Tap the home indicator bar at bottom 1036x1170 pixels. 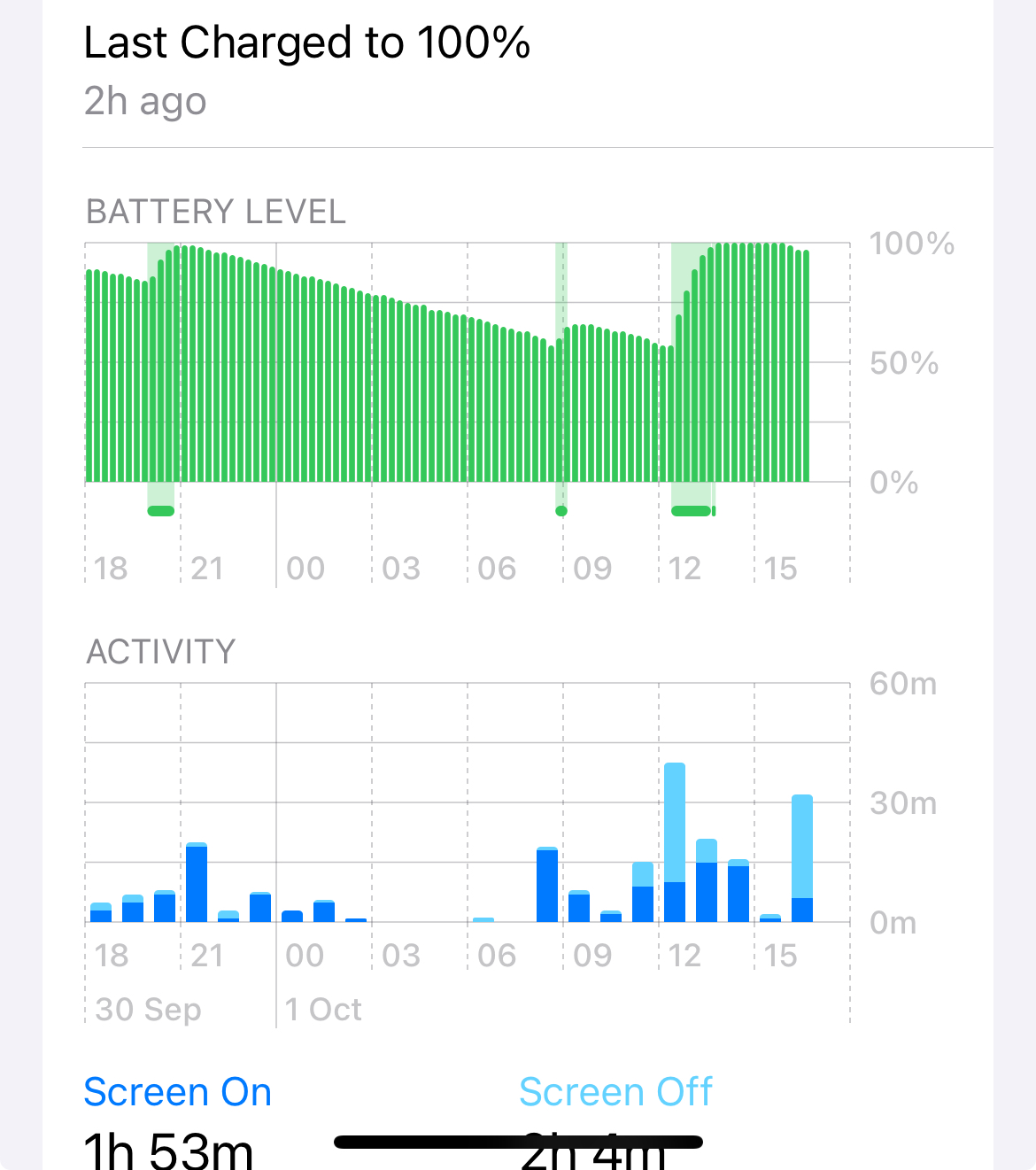[518, 1143]
